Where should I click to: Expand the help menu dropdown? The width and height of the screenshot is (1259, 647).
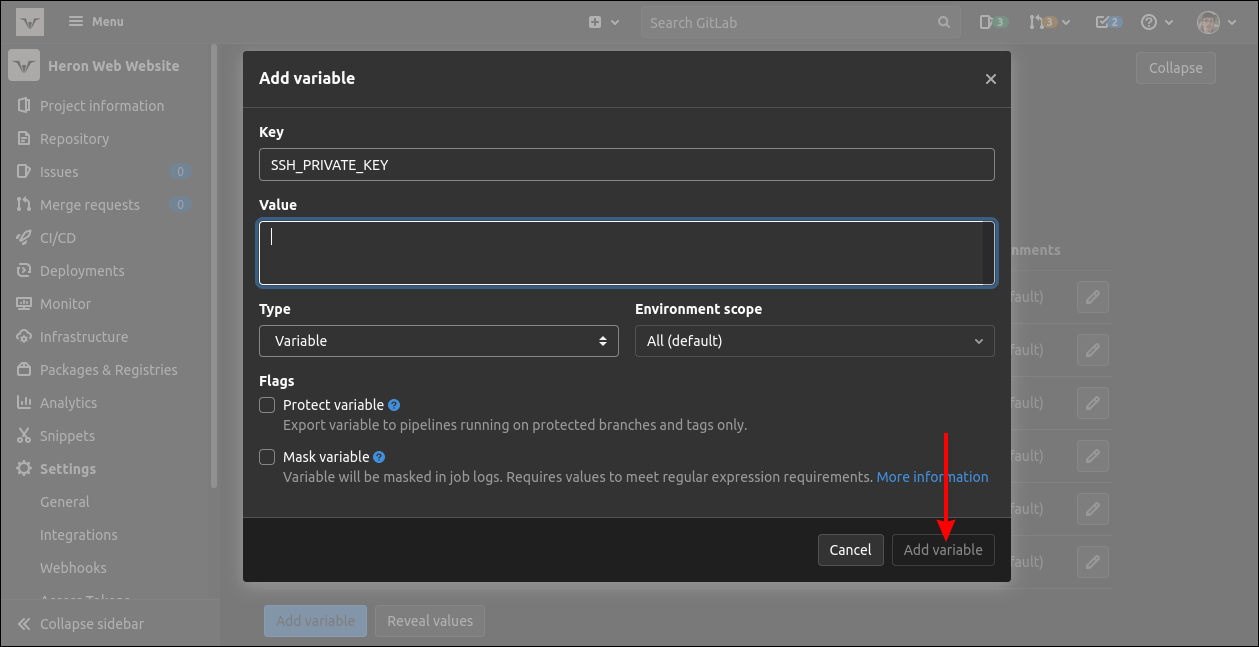click(x=1155, y=22)
